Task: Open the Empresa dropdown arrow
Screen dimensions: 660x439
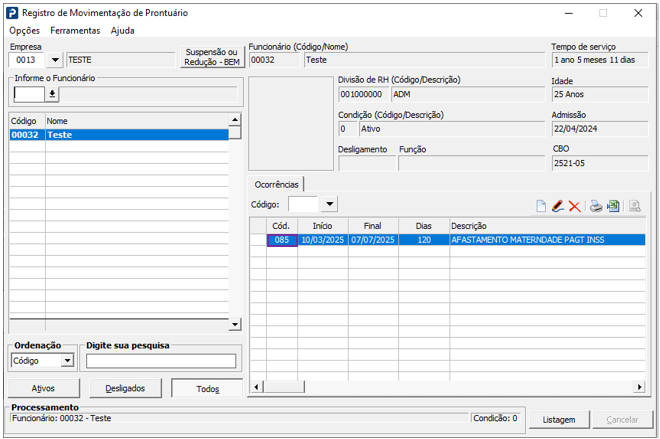Action: click(55, 60)
